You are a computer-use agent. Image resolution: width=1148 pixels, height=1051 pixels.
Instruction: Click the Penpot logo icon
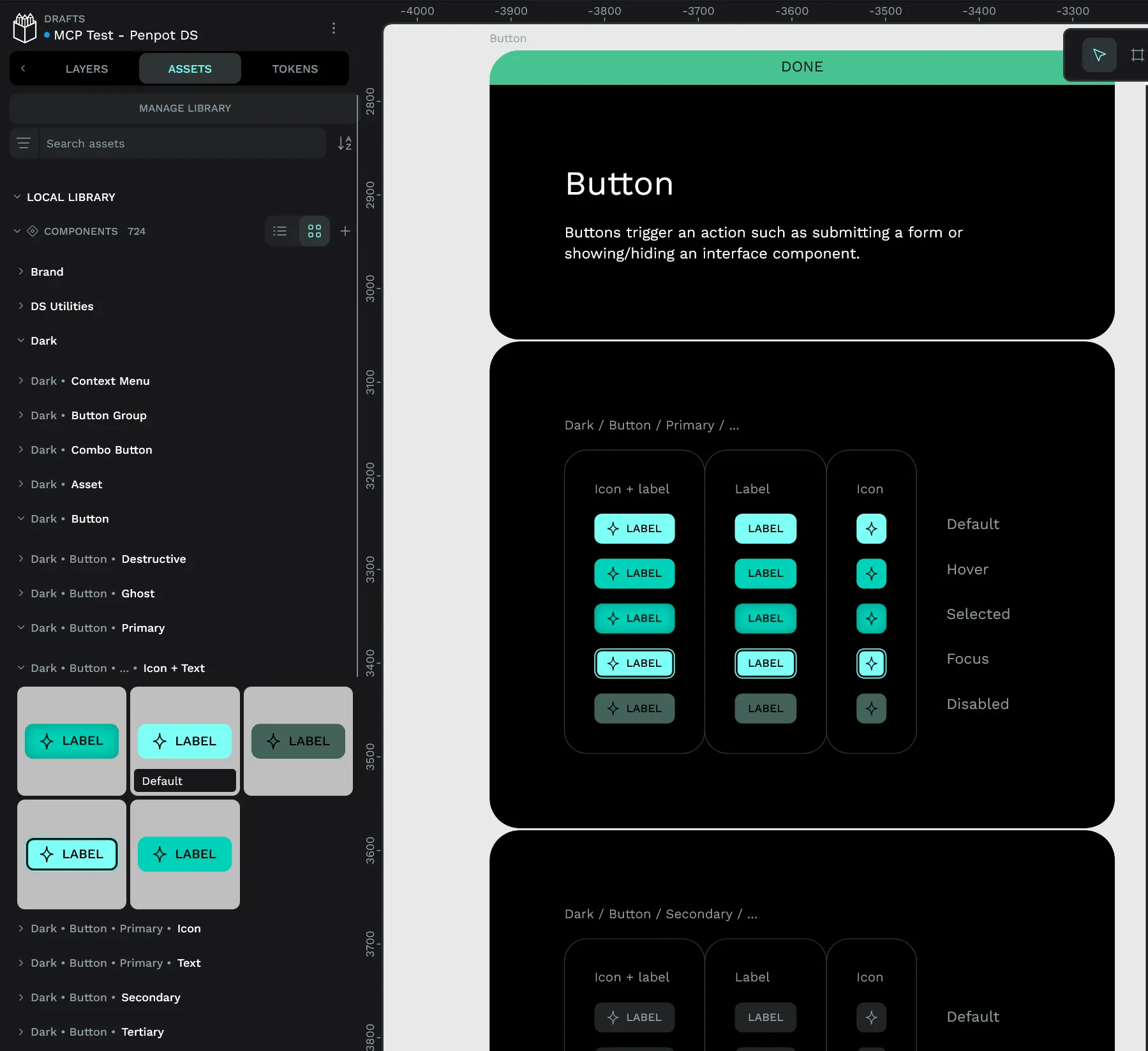point(24,27)
